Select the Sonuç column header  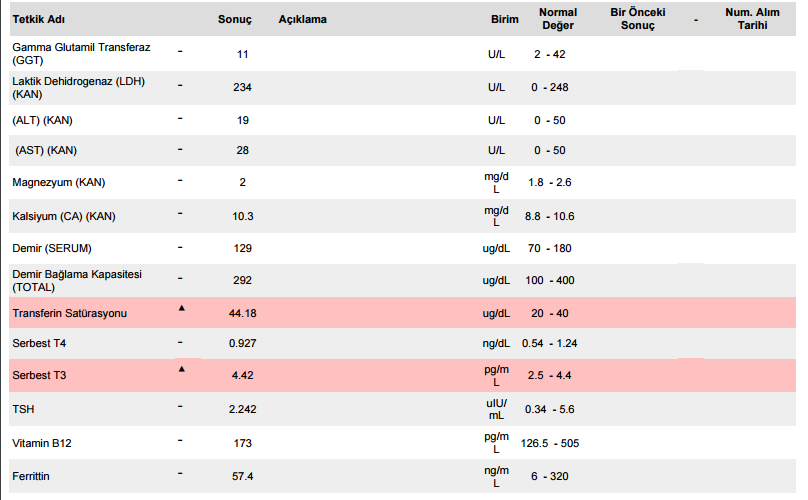pyautogui.click(x=234, y=19)
